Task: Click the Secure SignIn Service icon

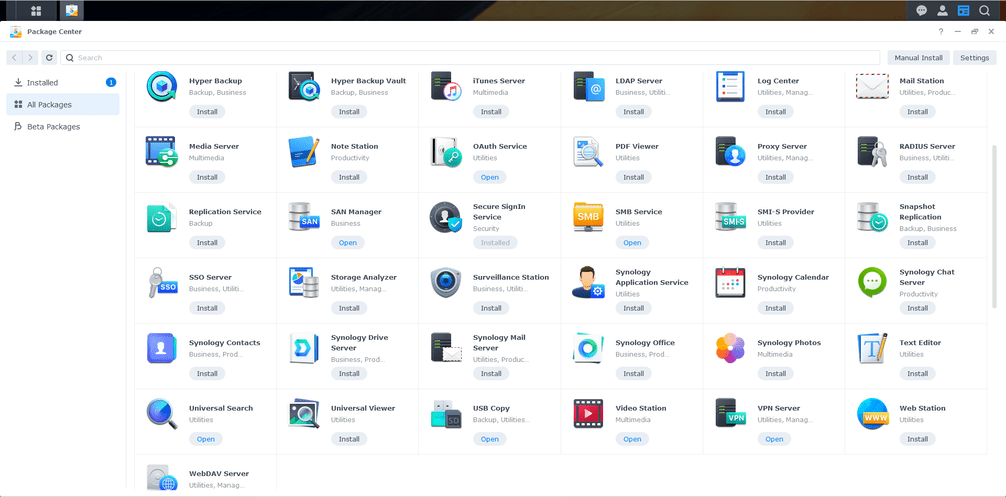Action: click(x=446, y=217)
